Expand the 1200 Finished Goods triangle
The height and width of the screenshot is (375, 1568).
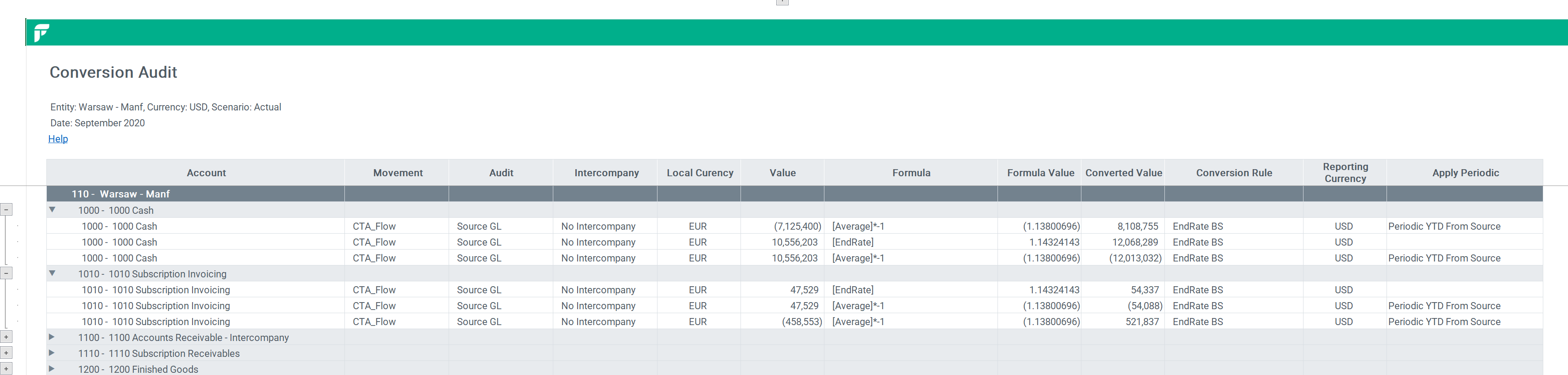click(52, 368)
